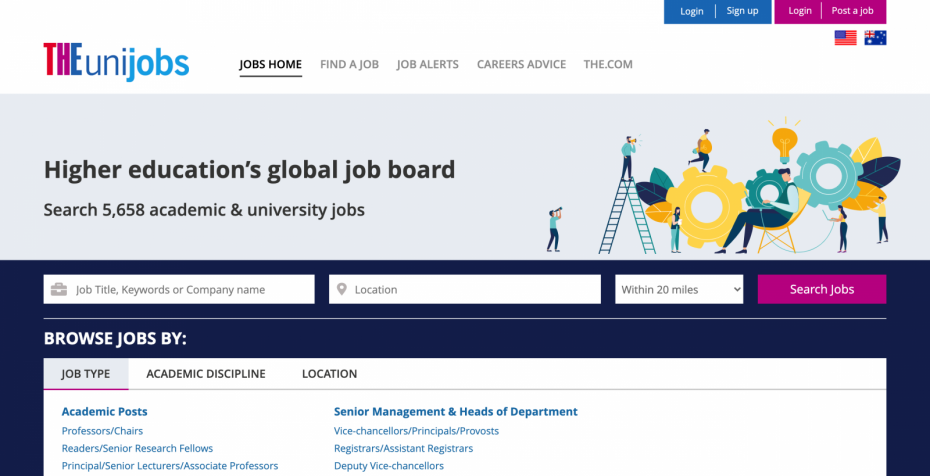Viewport: 930px width, 476px height.
Task: Open the JOBS HOME menu item
Action: pos(270,64)
